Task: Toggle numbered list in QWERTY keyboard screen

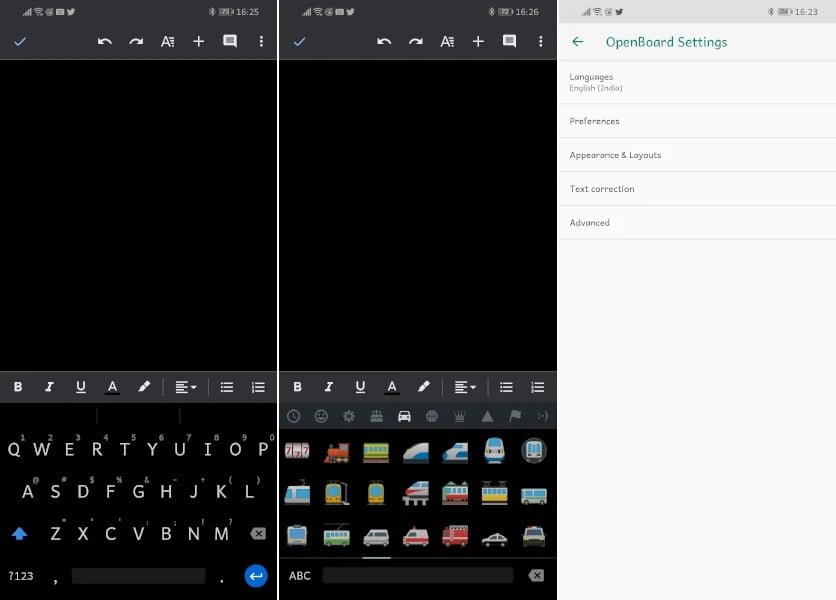Action: [258, 387]
